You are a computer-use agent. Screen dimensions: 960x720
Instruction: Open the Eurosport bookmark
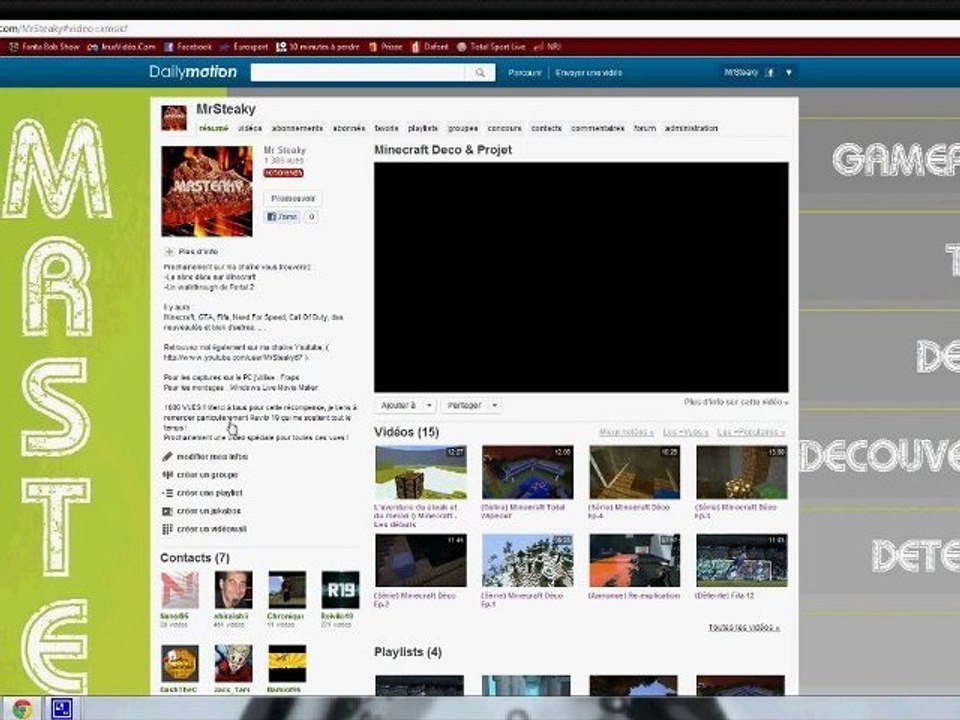click(244, 47)
